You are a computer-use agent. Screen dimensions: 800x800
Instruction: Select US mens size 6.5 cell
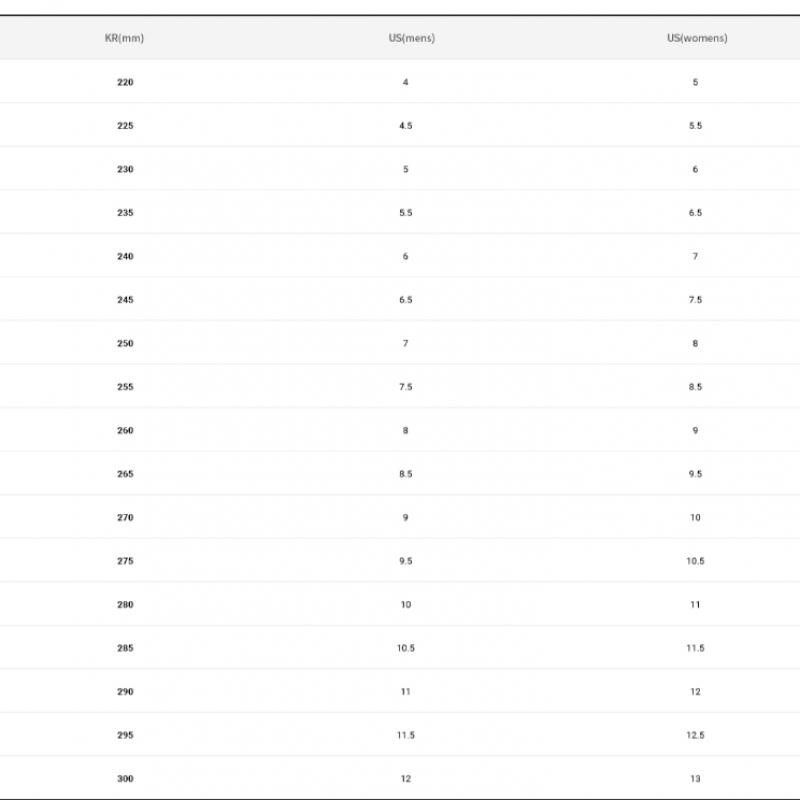coord(405,300)
